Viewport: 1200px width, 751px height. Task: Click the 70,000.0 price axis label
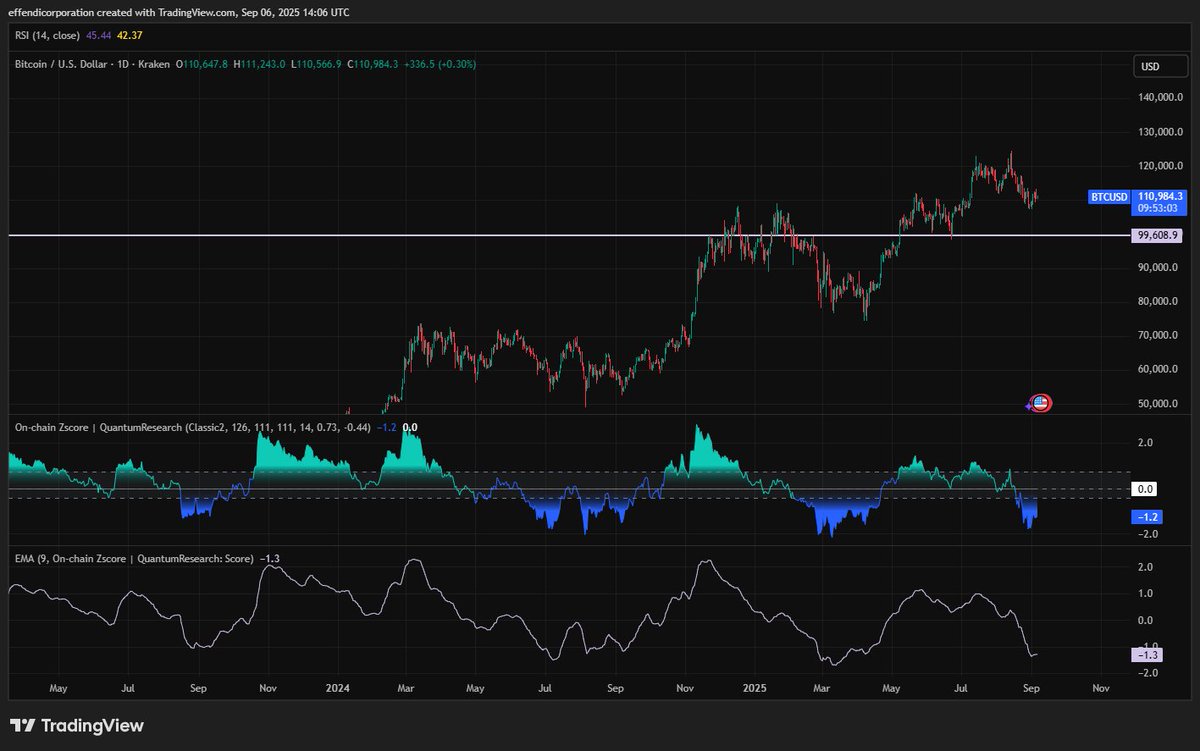[1159, 336]
